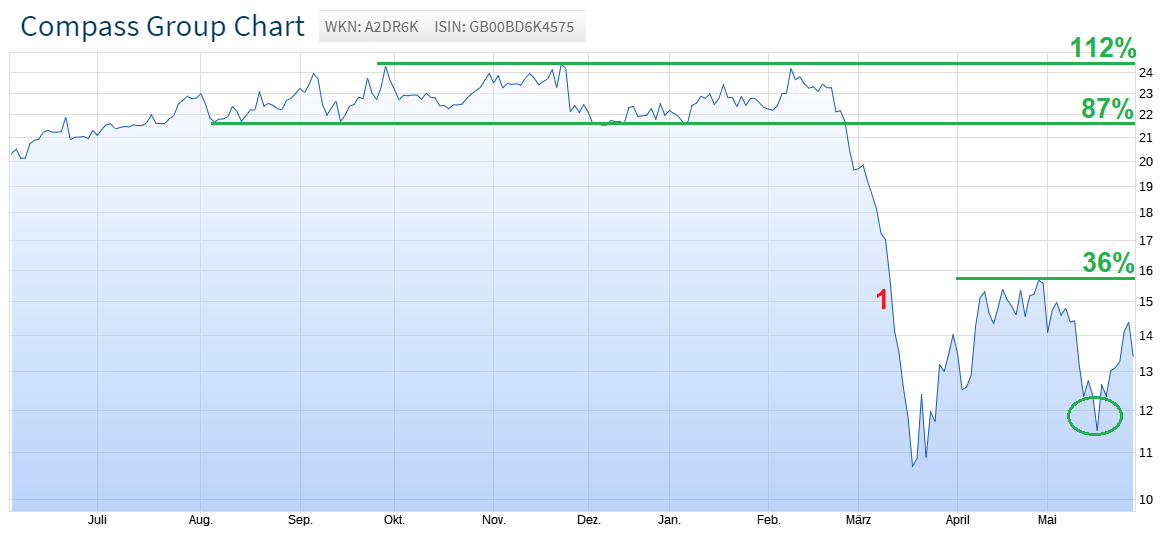Click the price value 24 on the y-axis
Viewport: 1174px width, 534px height.
click(x=1146, y=73)
